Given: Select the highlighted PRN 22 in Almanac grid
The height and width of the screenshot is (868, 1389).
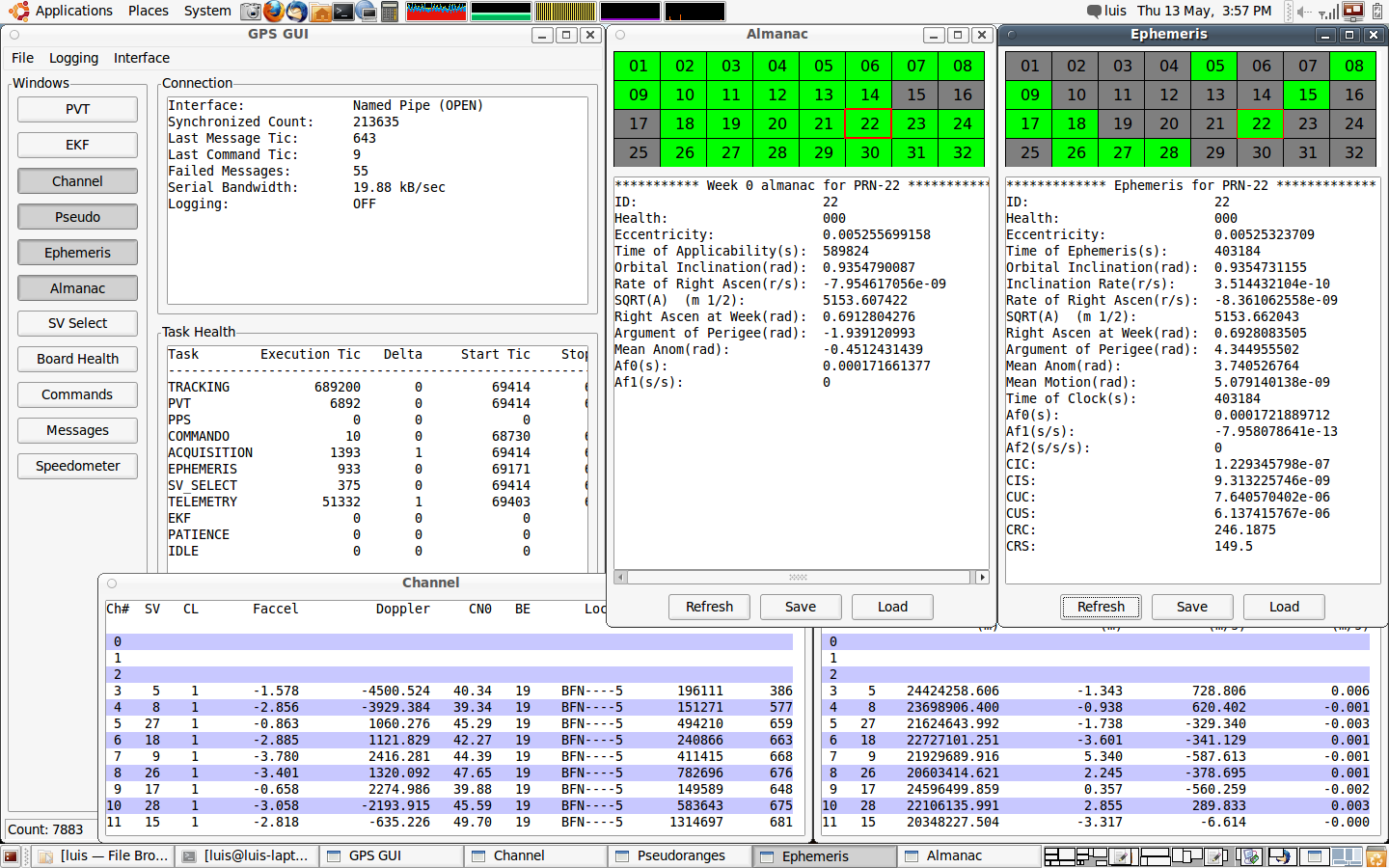Looking at the screenshot, I should (x=869, y=123).
